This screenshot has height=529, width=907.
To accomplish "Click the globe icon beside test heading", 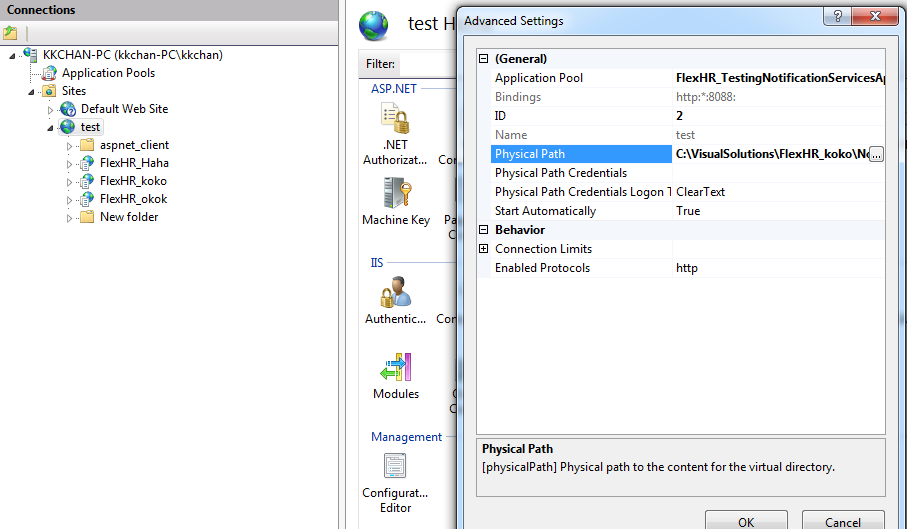I will pos(374,25).
